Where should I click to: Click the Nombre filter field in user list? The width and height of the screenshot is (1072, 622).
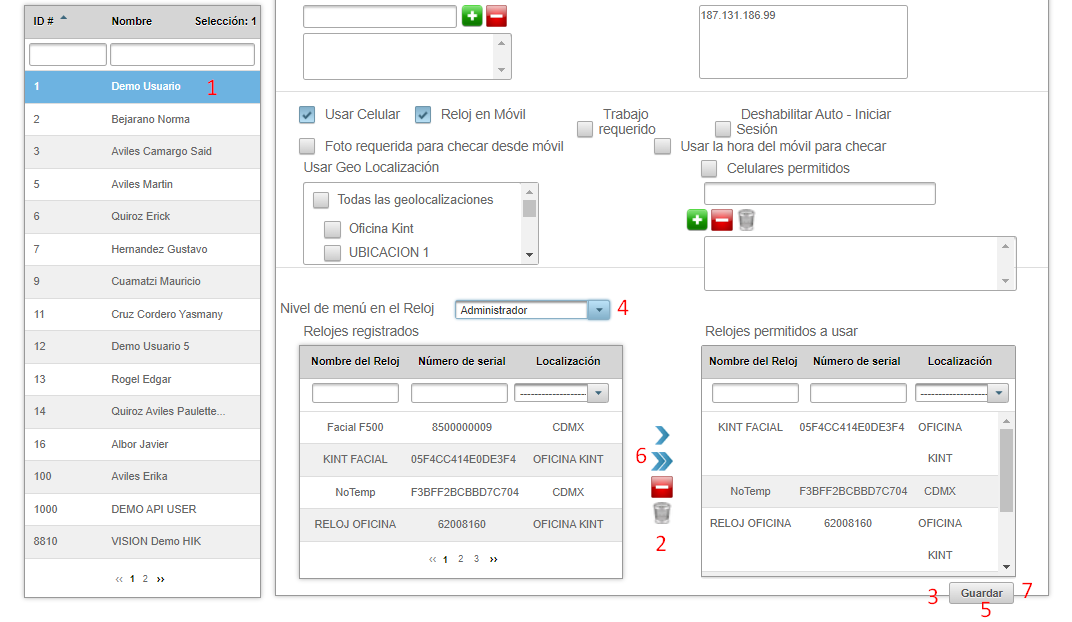coord(182,54)
